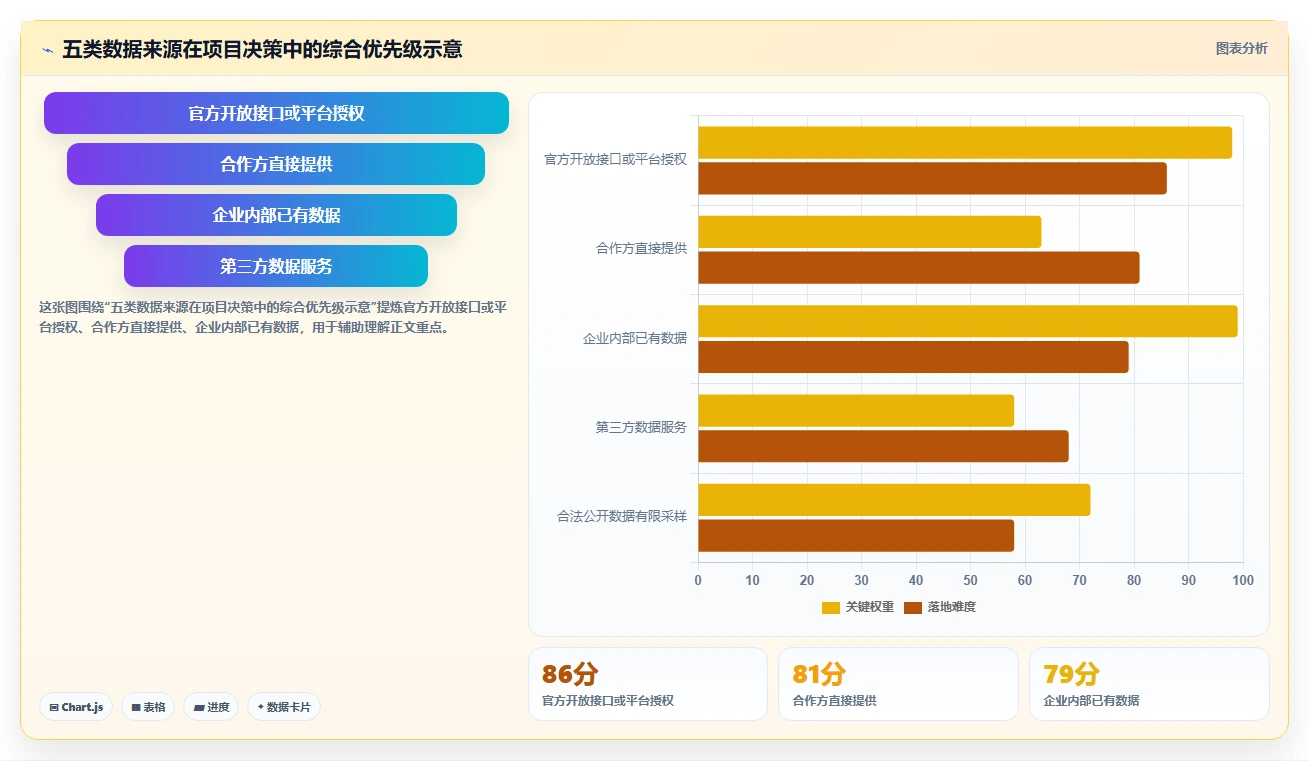Click the brown bar for 官方开放接口或平台授权
This screenshot has width=1309, height=761.
(x=932, y=179)
